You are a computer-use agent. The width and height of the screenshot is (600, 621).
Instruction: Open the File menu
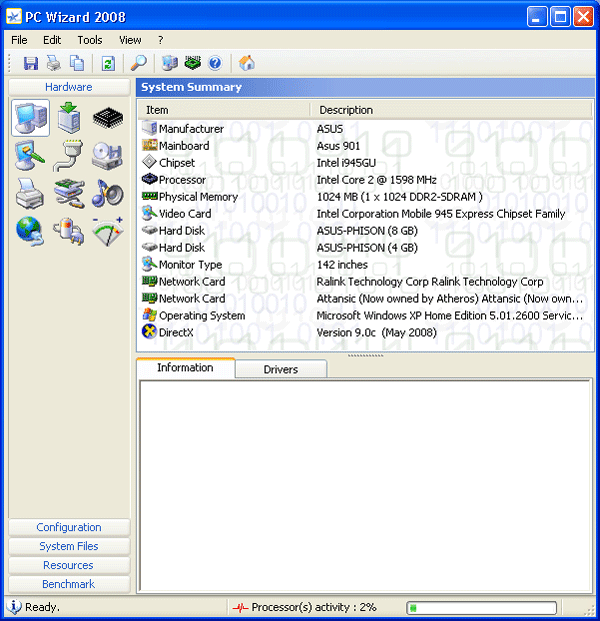19,40
